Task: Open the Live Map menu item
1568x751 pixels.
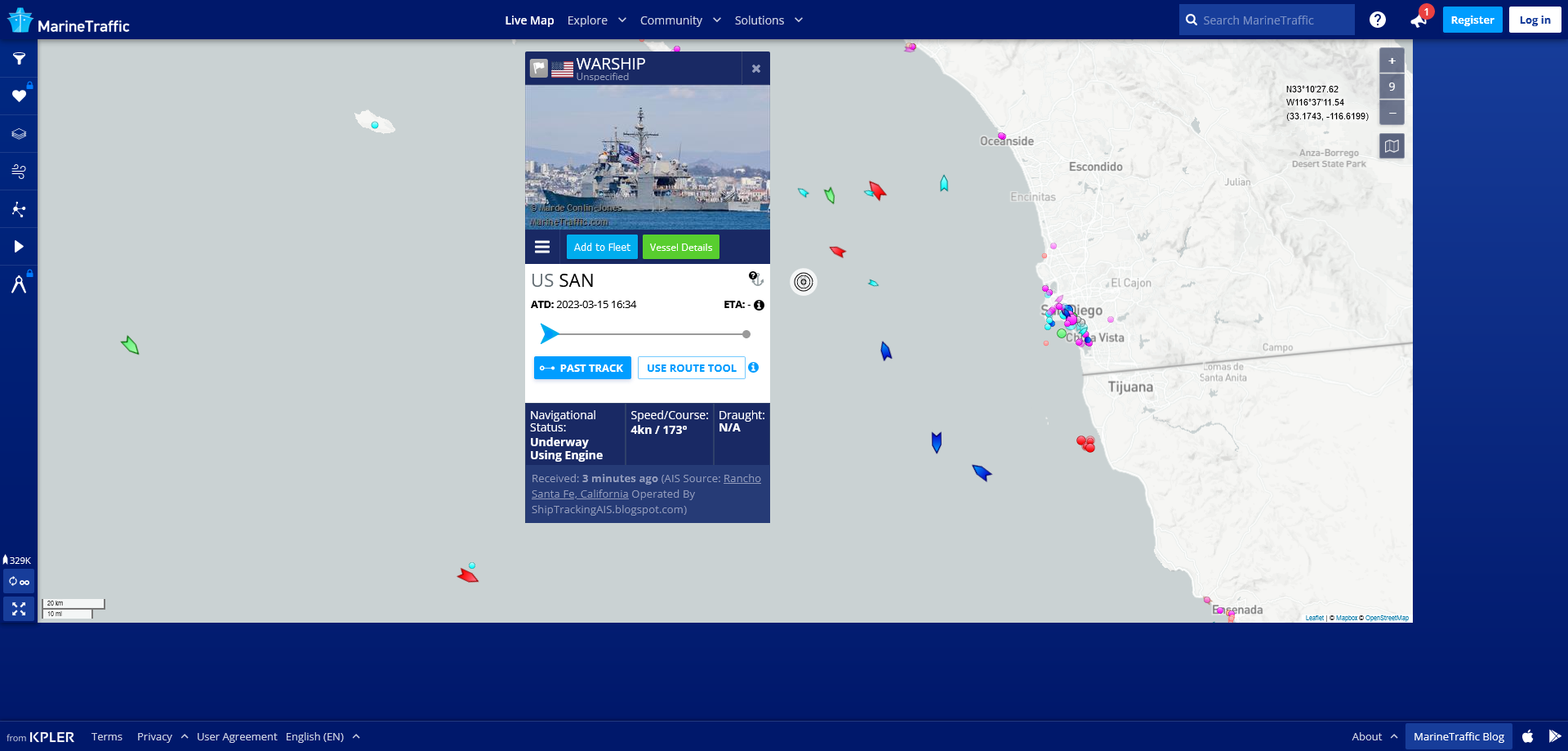Action: [x=529, y=20]
